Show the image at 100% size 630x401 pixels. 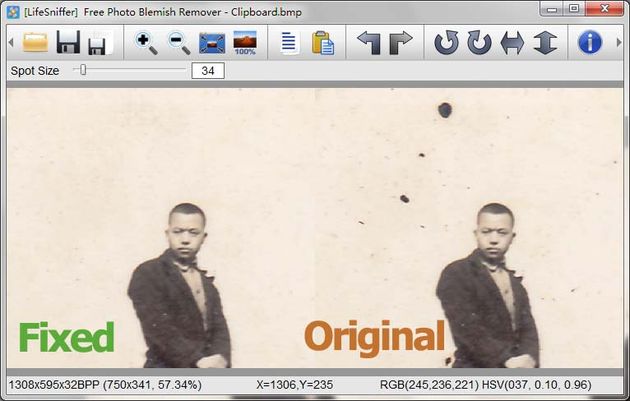click(x=245, y=43)
